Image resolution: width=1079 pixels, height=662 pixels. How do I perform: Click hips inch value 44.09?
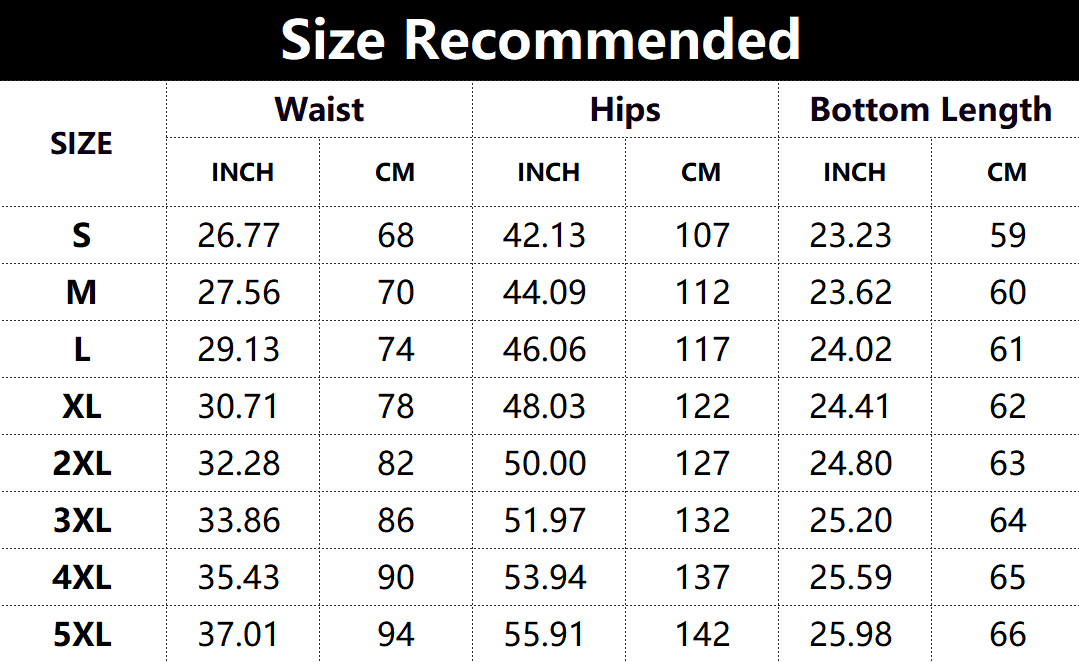coord(545,292)
